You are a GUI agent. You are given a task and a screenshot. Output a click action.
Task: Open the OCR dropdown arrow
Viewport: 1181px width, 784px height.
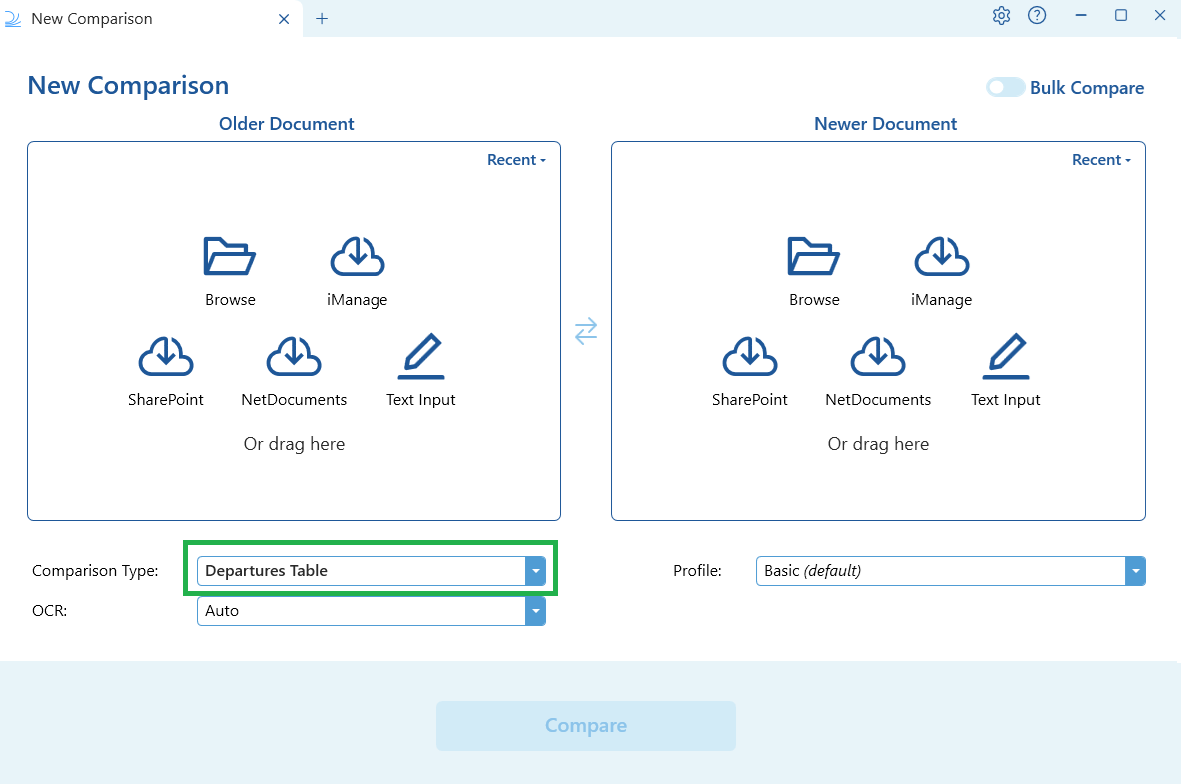[x=536, y=611]
